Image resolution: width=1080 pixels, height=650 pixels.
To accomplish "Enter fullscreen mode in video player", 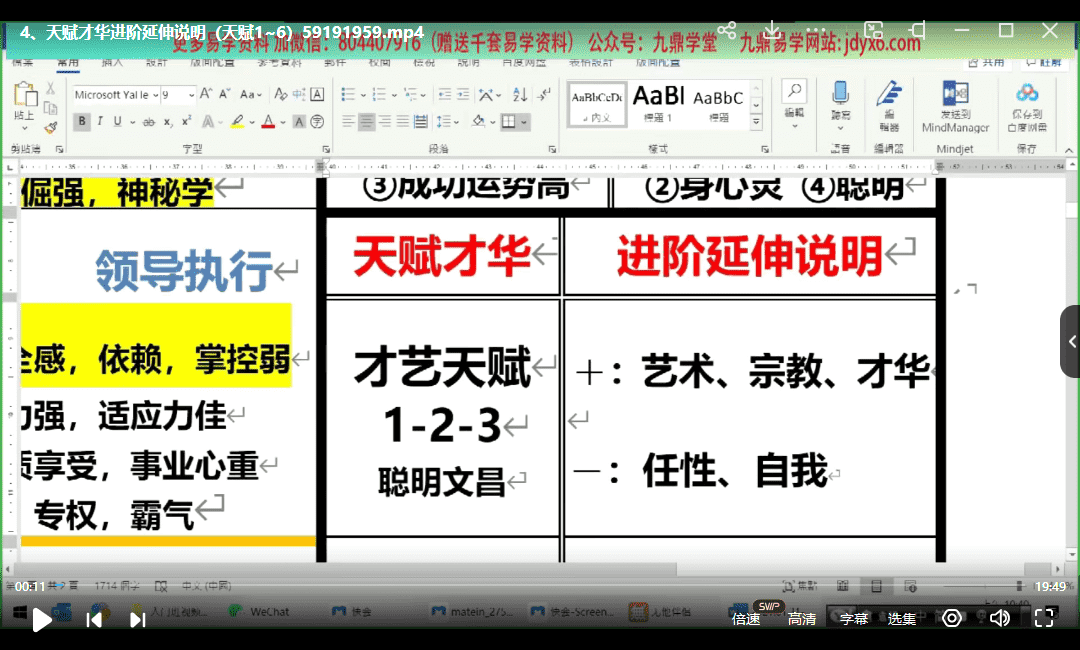I will click(x=1044, y=618).
